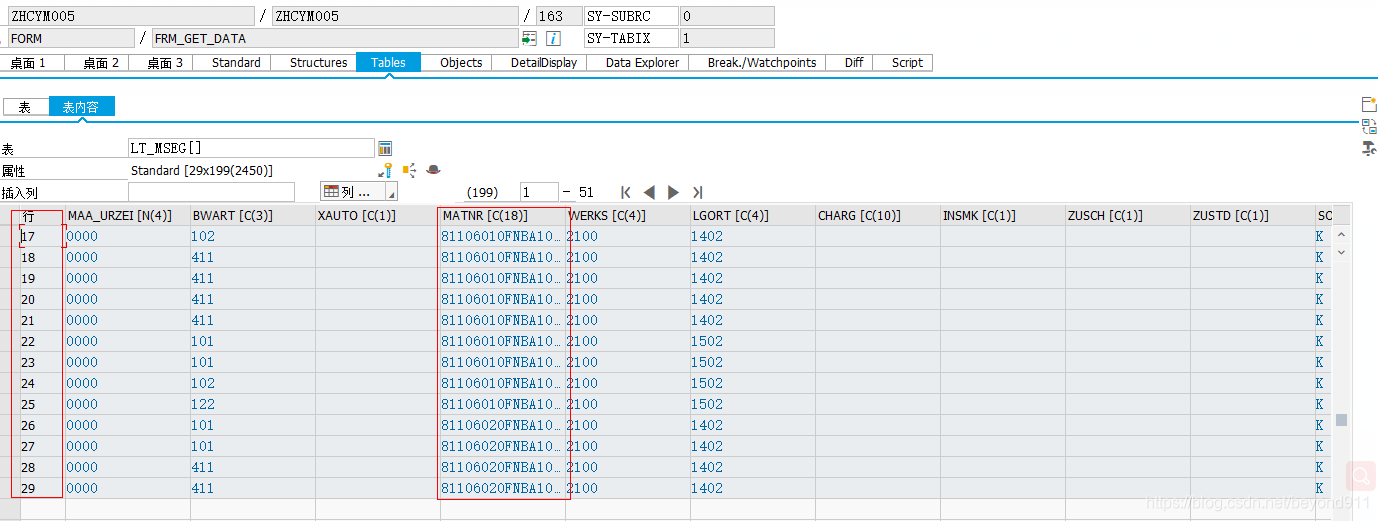Click the table layout icon beside LT_MSEG[]

click(x=385, y=148)
